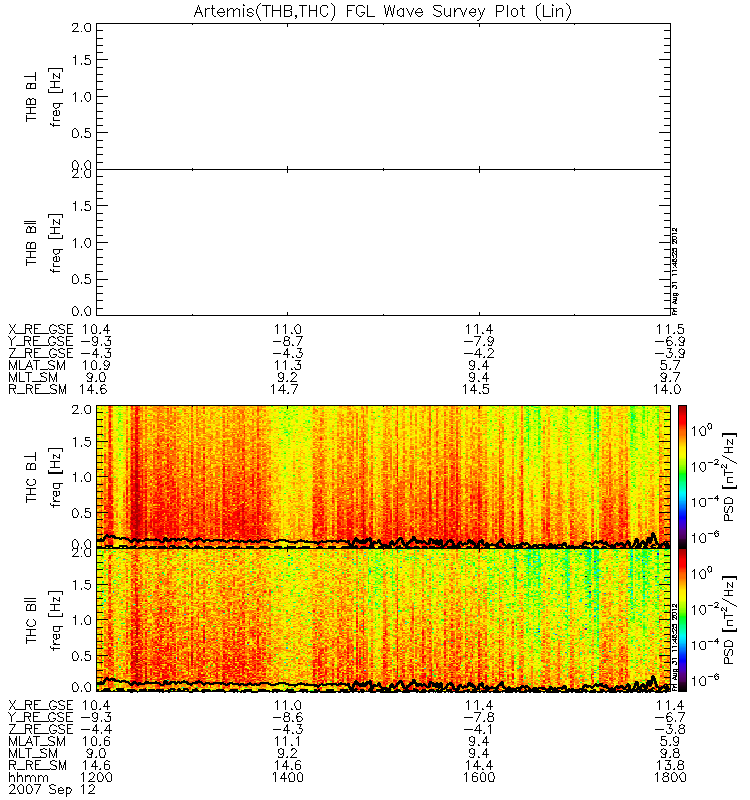Image resolution: width=750 pixels, height=800 pixels.
Task: Select the empty THB B⊥ panel
Action: 383,96
